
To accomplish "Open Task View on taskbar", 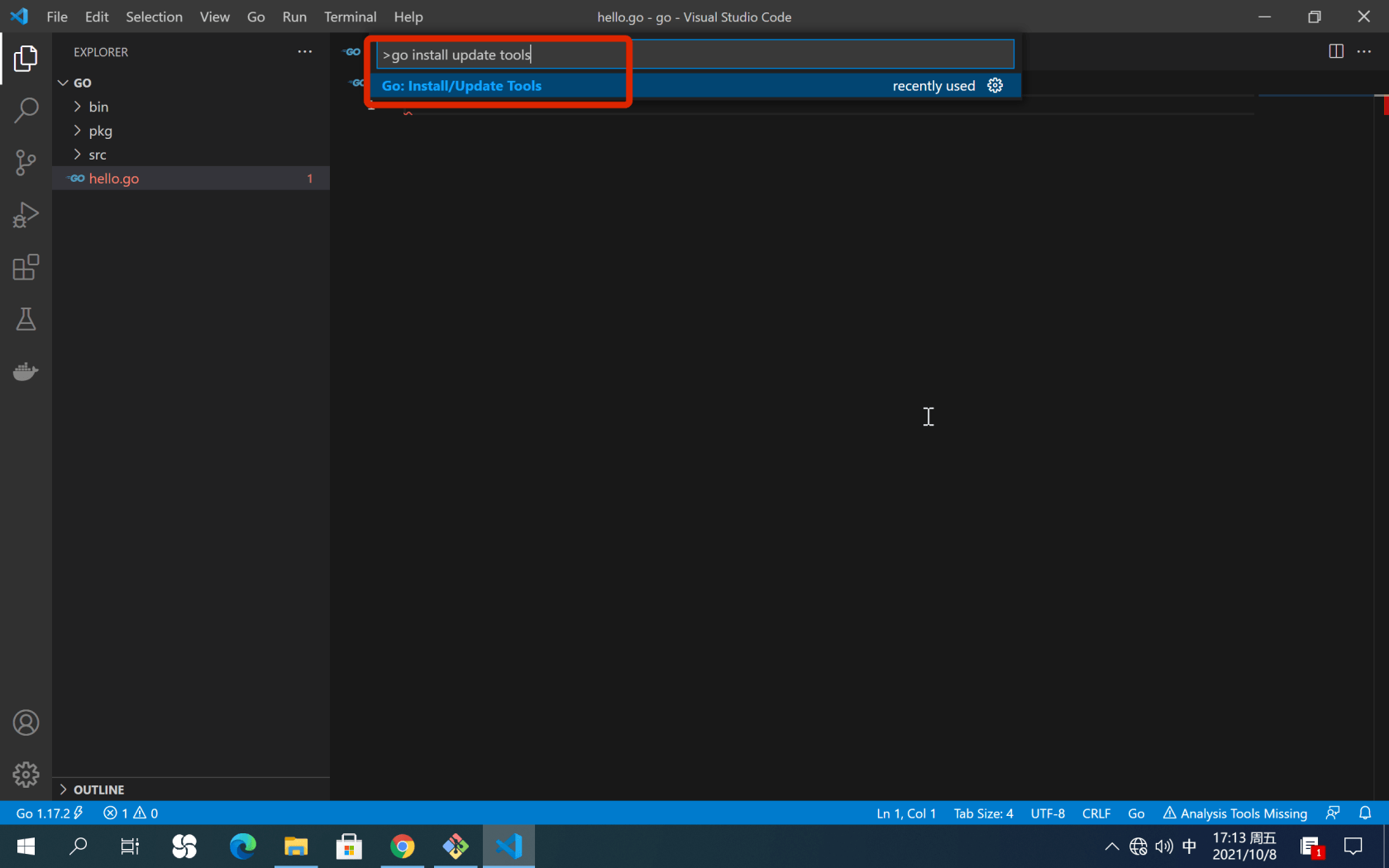I will tap(130, 847).
